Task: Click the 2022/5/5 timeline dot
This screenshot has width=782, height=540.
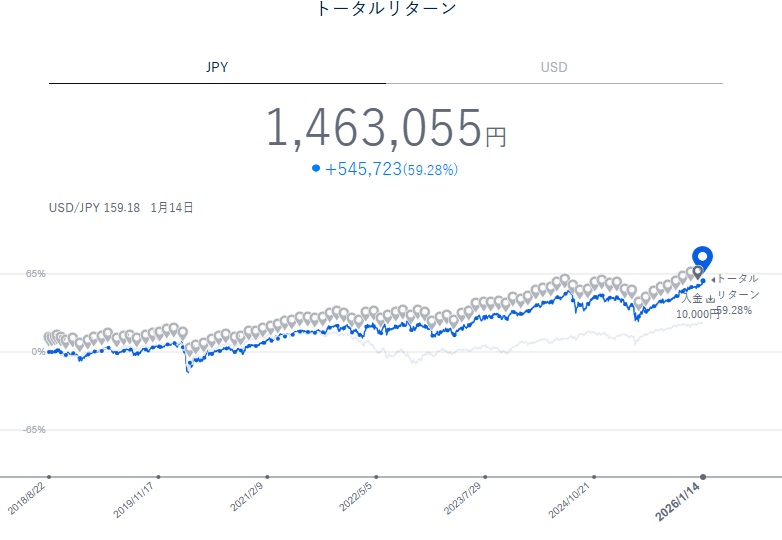Action: pyautogui.click(x=376, y=477)
